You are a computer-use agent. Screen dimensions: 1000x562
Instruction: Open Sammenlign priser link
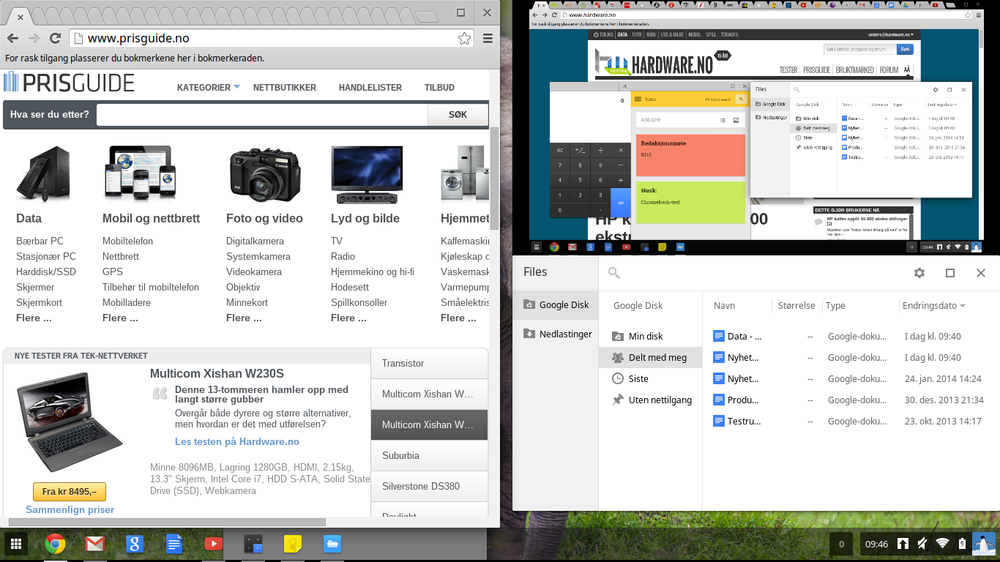click(70, 510)
